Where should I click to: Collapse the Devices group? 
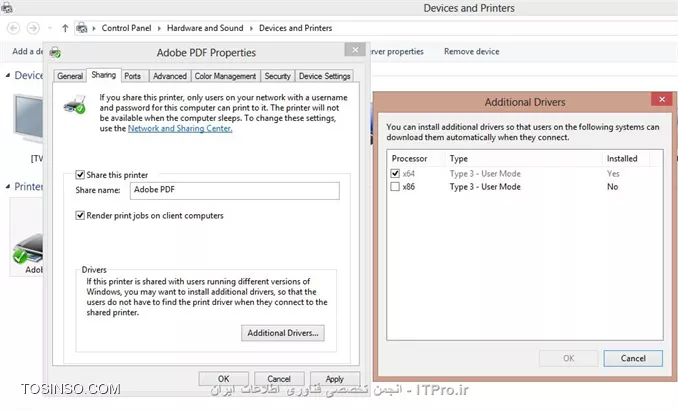pyautogui.click(x=8, y=75)
